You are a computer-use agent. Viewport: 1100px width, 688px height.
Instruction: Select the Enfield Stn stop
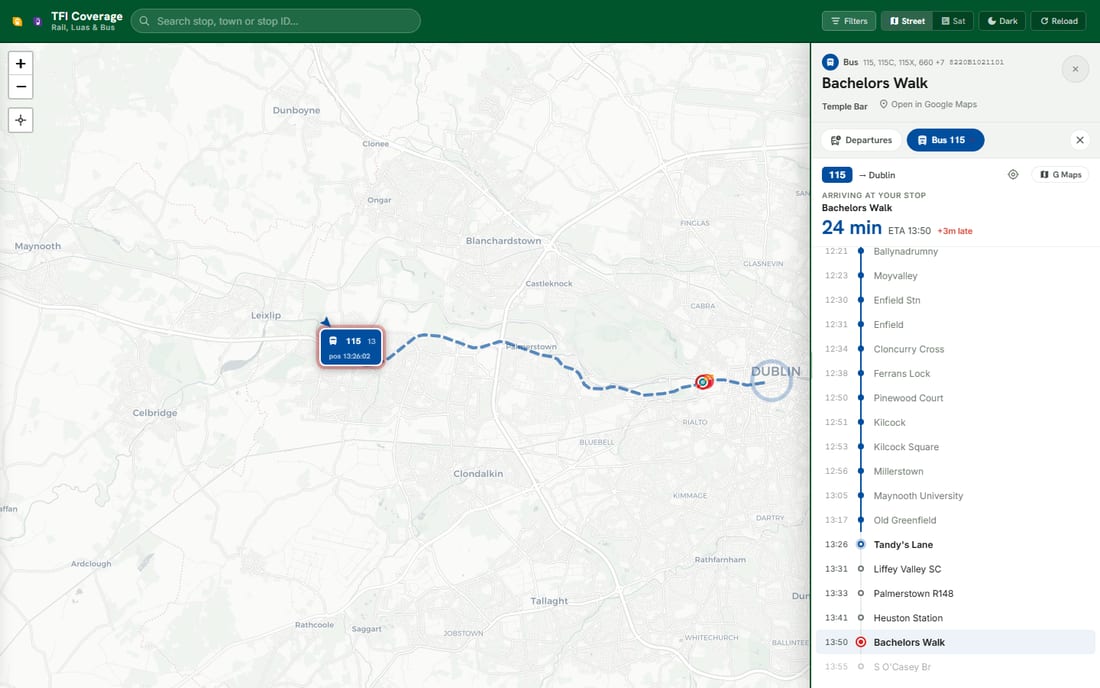(x=955, y=300)
